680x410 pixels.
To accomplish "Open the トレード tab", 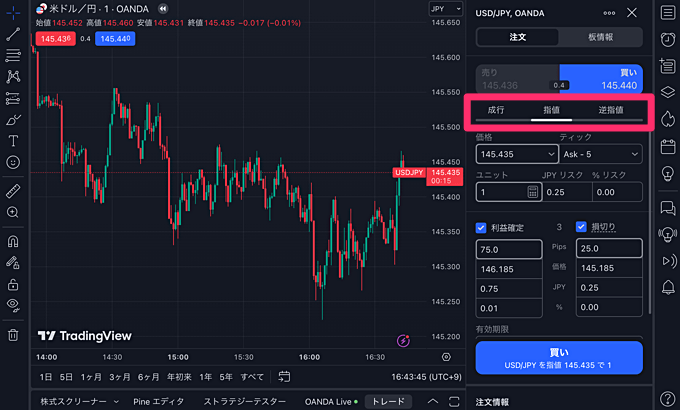I will point(388,402).
